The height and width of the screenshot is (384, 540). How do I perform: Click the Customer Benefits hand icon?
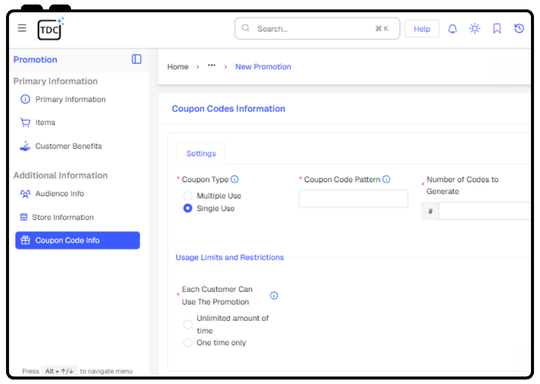tap(25, 146)
